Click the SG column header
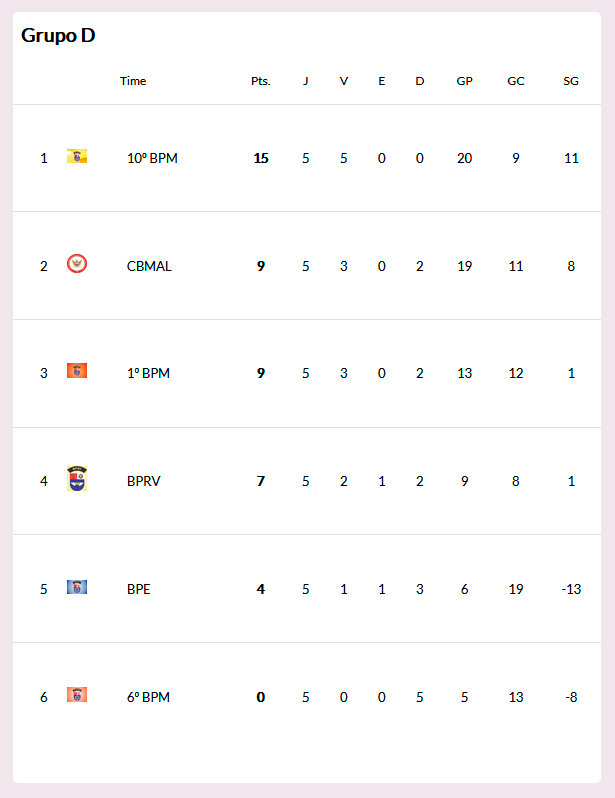This screenshot has width=615, height=798. pos(571,81)
